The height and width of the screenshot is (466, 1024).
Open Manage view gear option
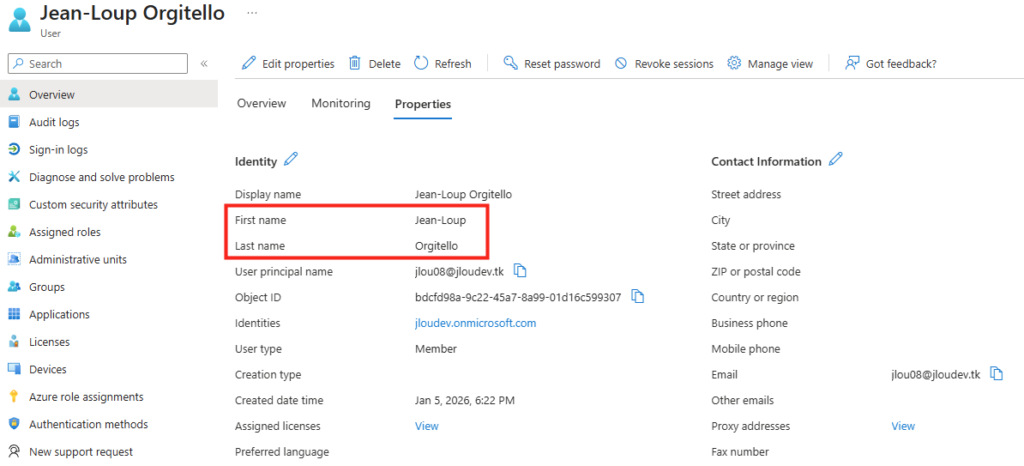point(770,63)
